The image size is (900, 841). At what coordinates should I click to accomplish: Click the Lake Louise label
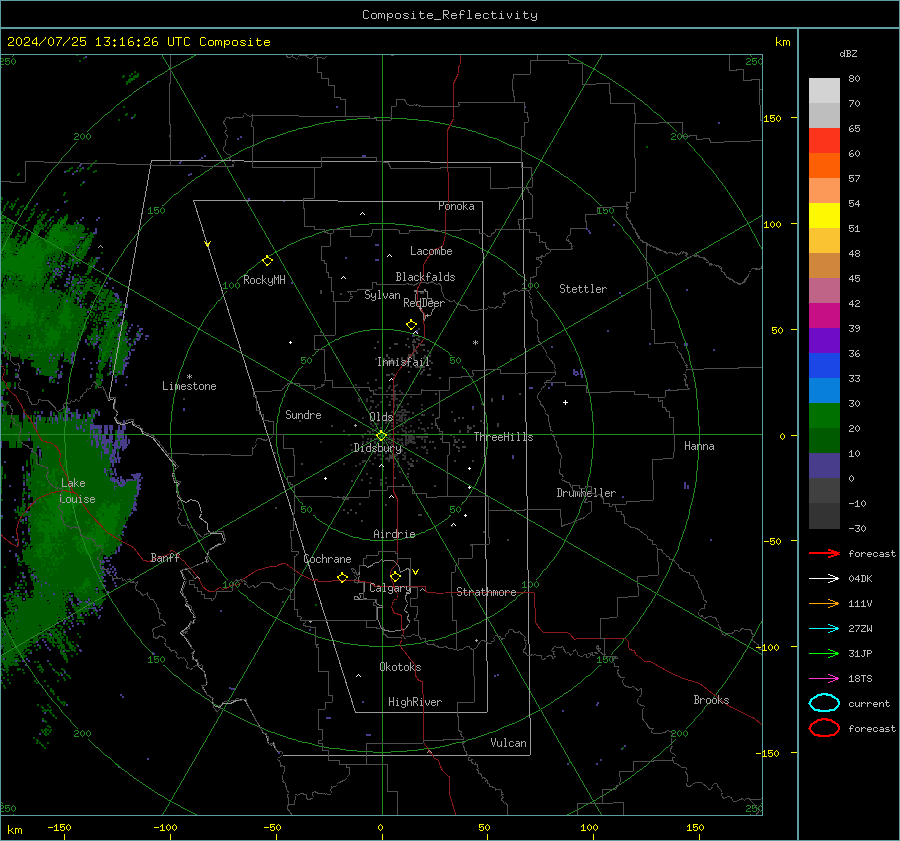point(77,491)
